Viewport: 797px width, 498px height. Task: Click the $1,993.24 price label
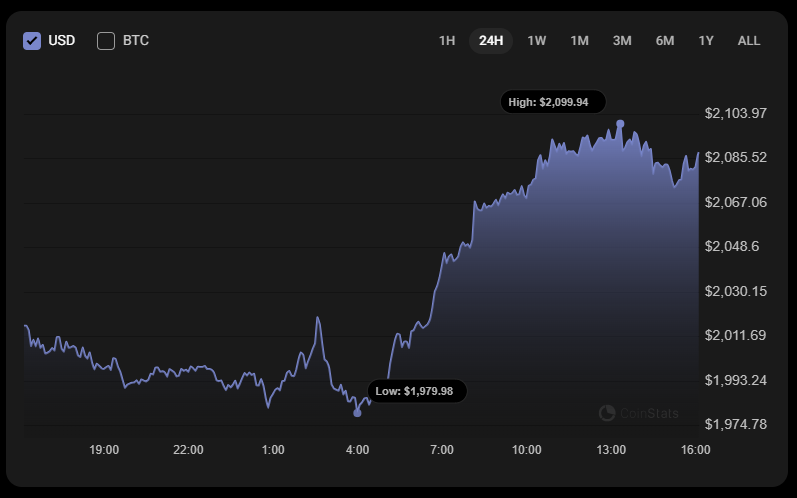pos(735,380)
